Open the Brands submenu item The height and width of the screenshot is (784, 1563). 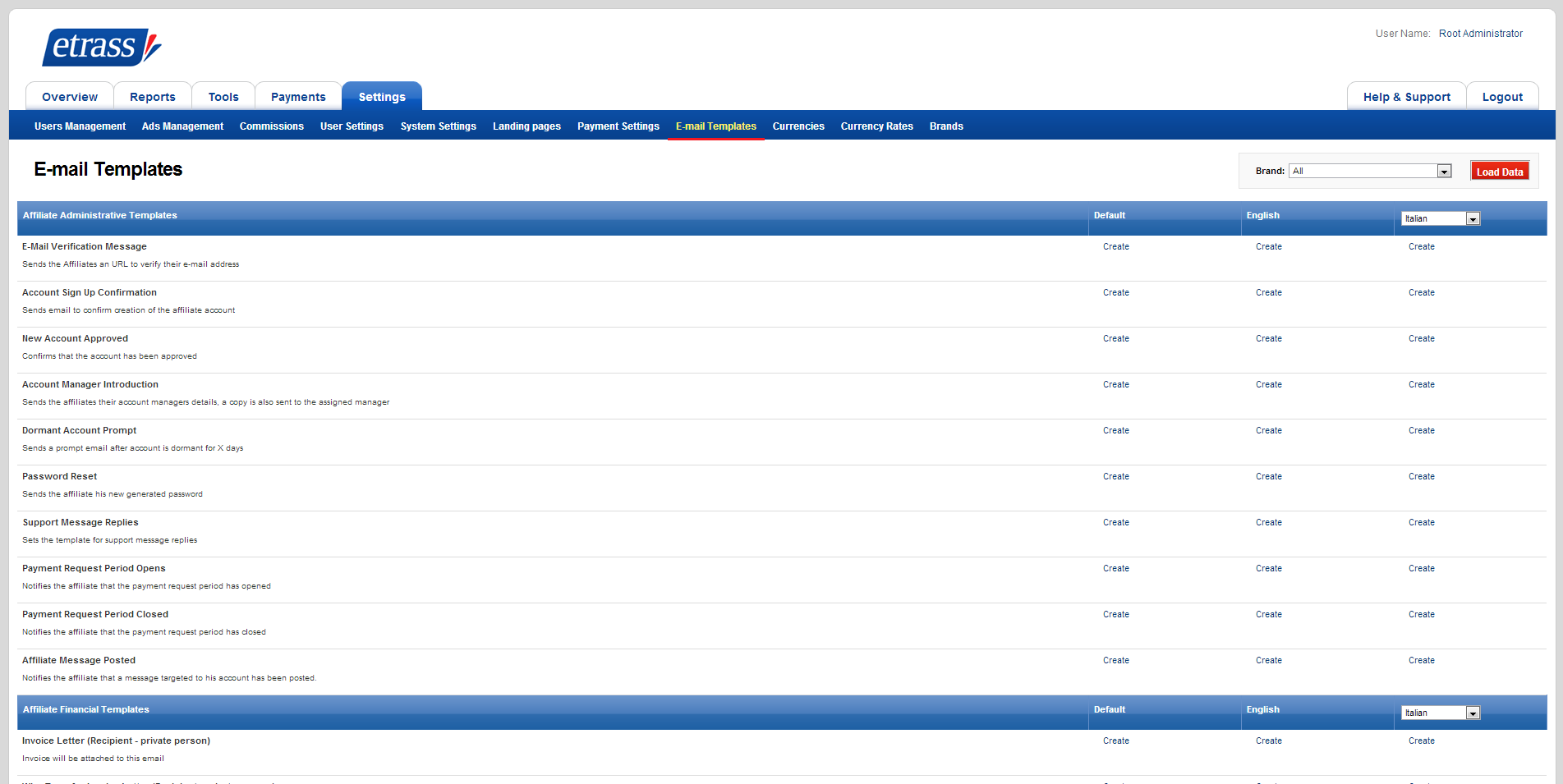(945, 126)
